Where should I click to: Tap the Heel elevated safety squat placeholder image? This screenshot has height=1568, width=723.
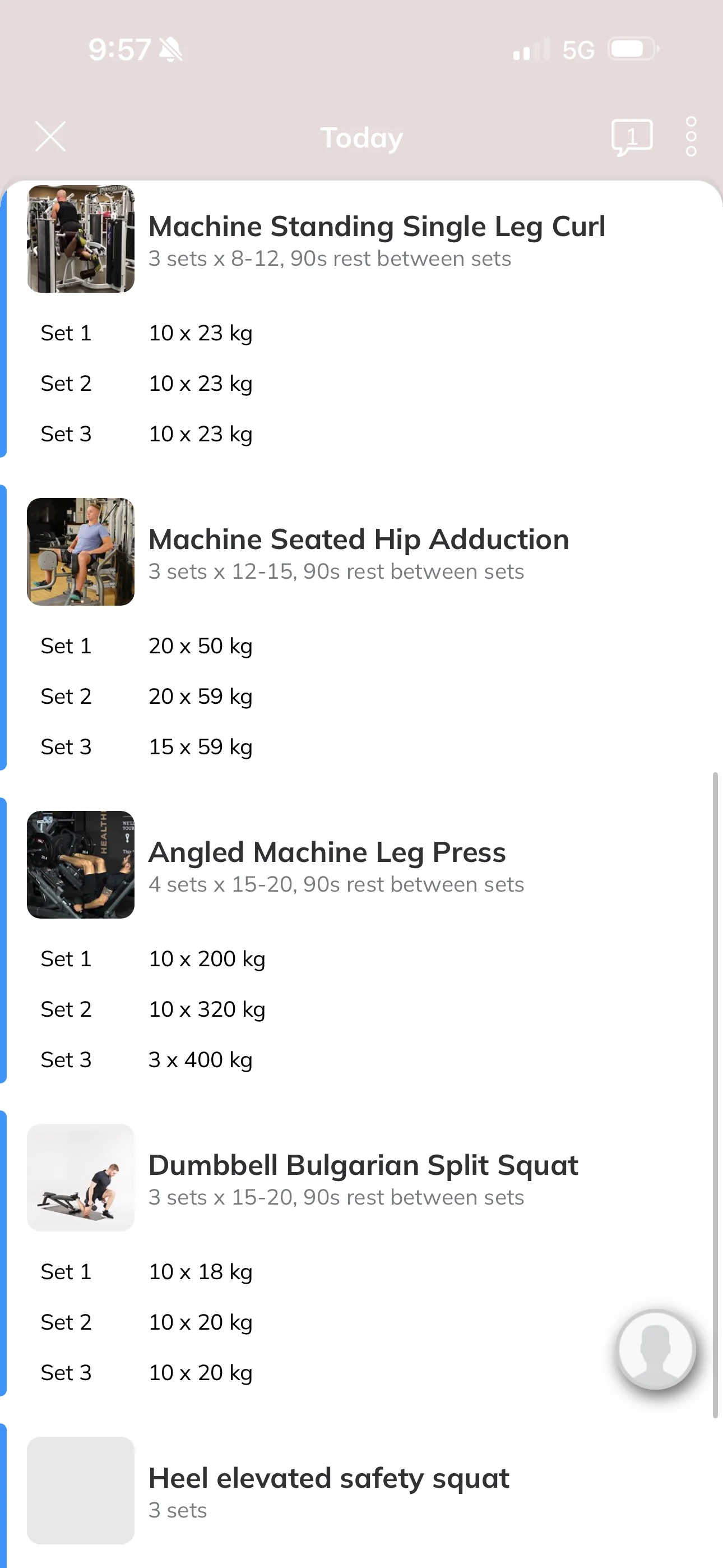click(80, 1490)
